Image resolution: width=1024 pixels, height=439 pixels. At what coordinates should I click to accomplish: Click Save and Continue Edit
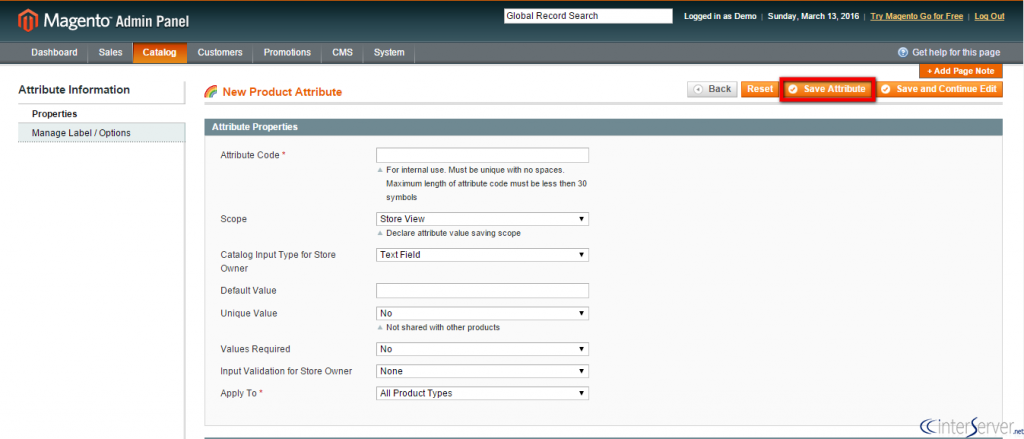point(939,89)
